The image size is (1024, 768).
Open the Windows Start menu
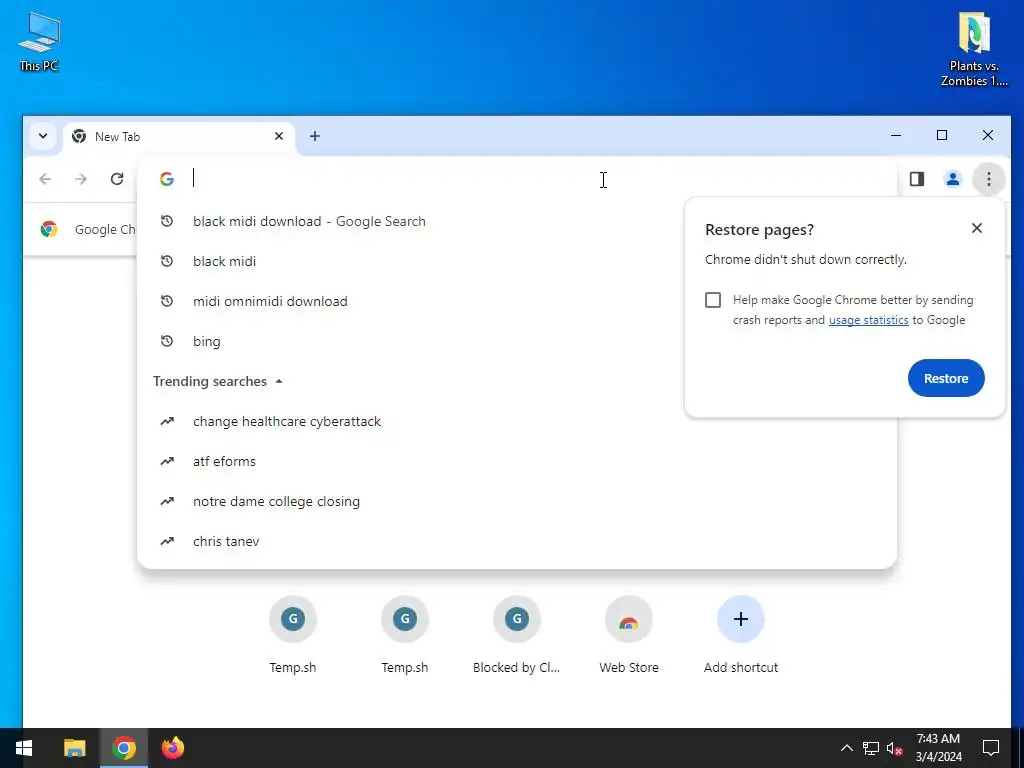[24, 748]
